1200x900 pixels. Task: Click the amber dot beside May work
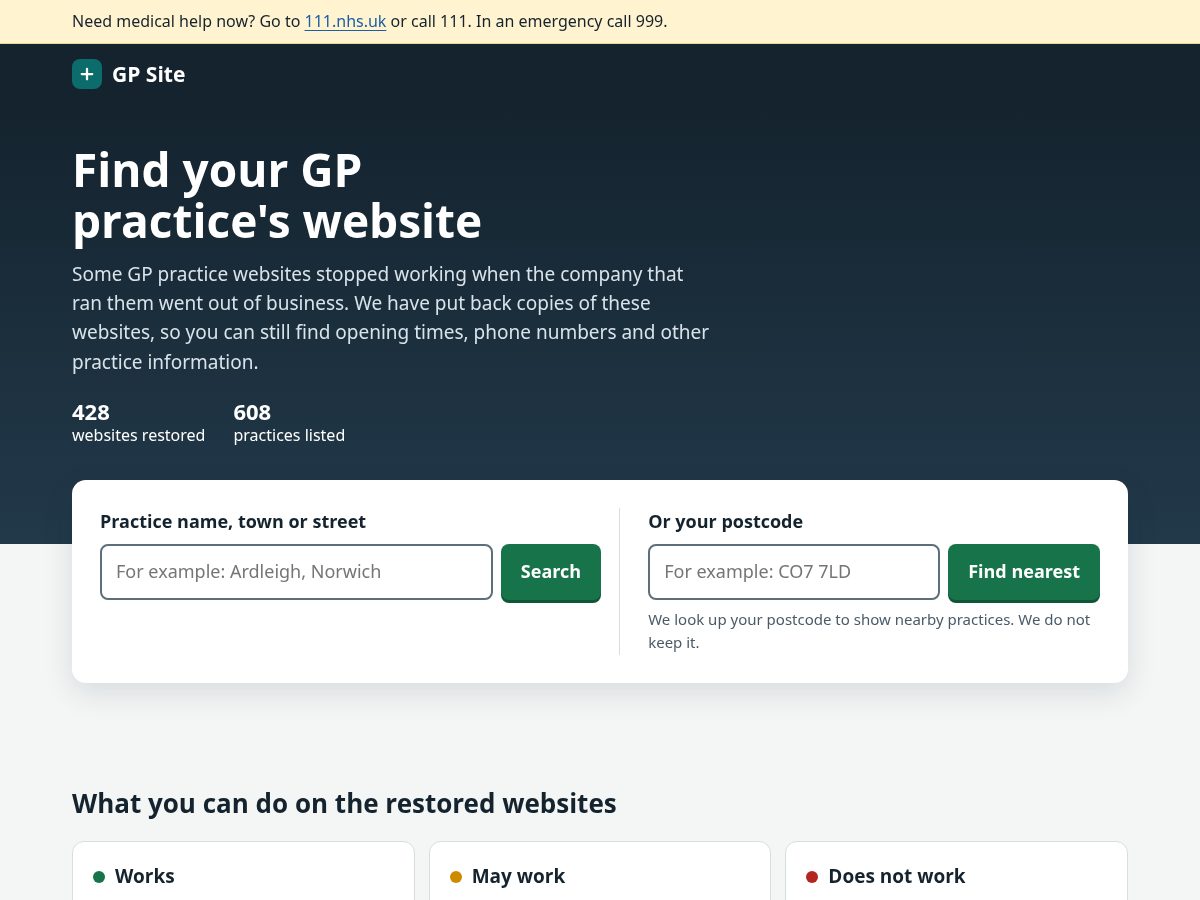[x=456, y=877]
